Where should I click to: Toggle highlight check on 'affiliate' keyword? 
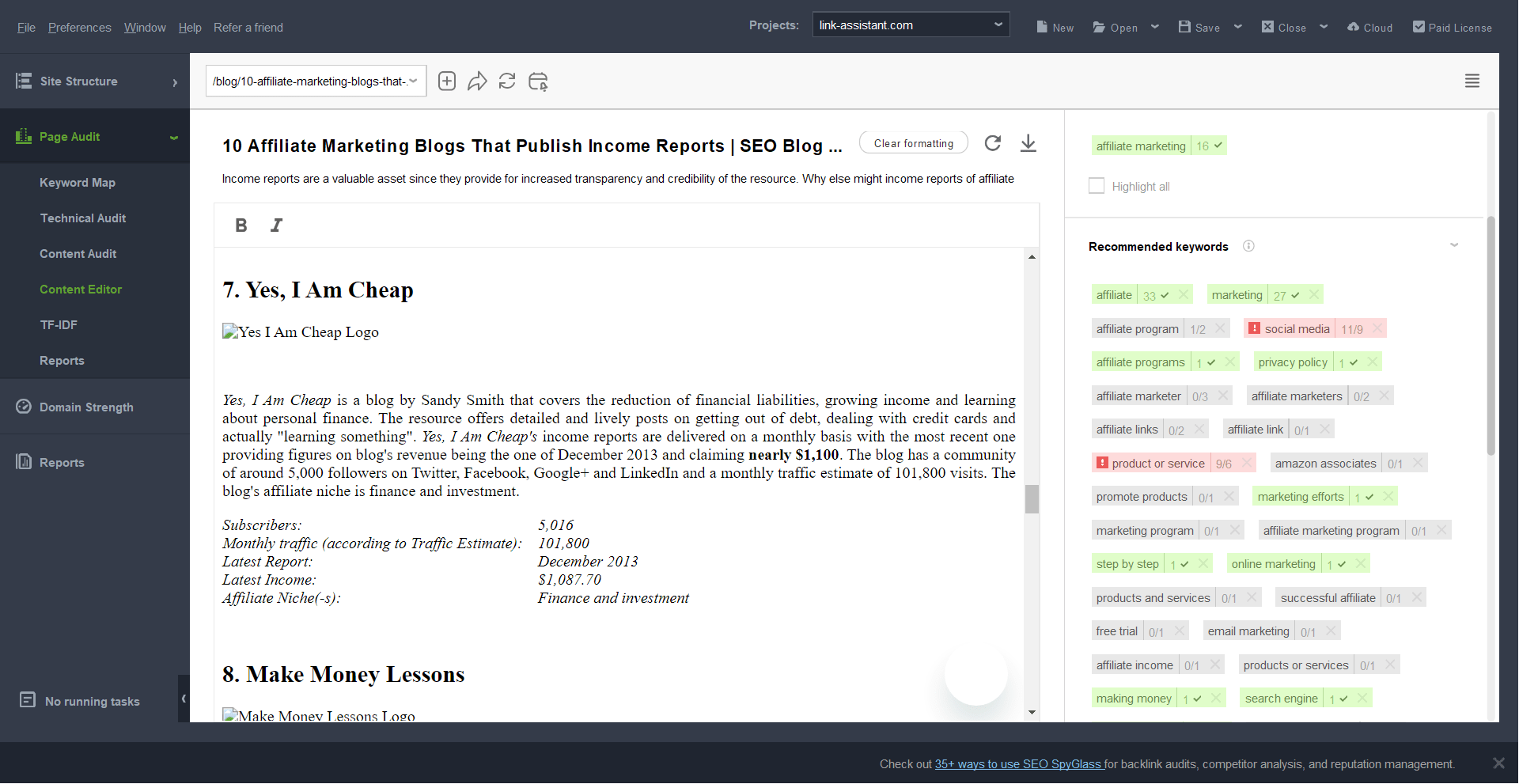point(1165,295)
